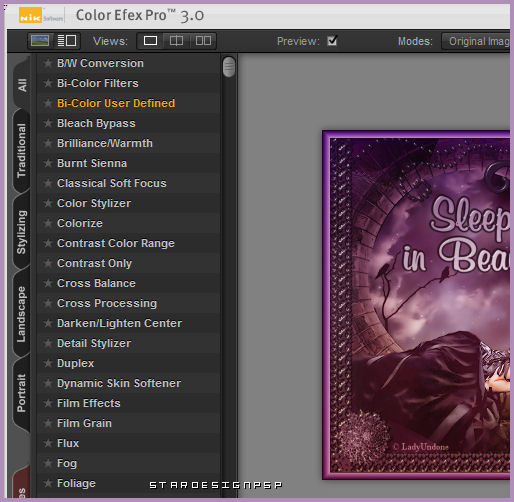The image size is (514, 502).
Task: Select the Foliage filter
Action: point(129,483)
